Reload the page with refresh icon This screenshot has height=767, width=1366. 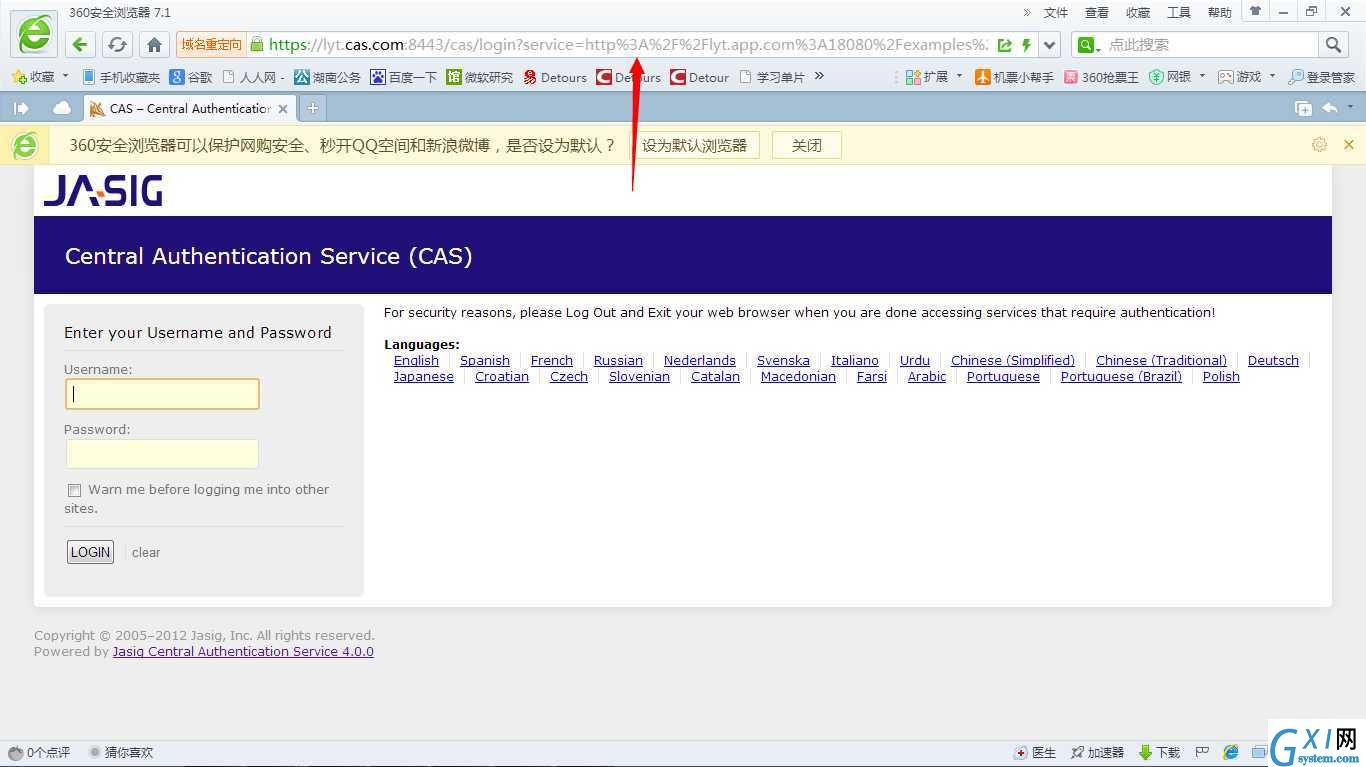[117, 44]
